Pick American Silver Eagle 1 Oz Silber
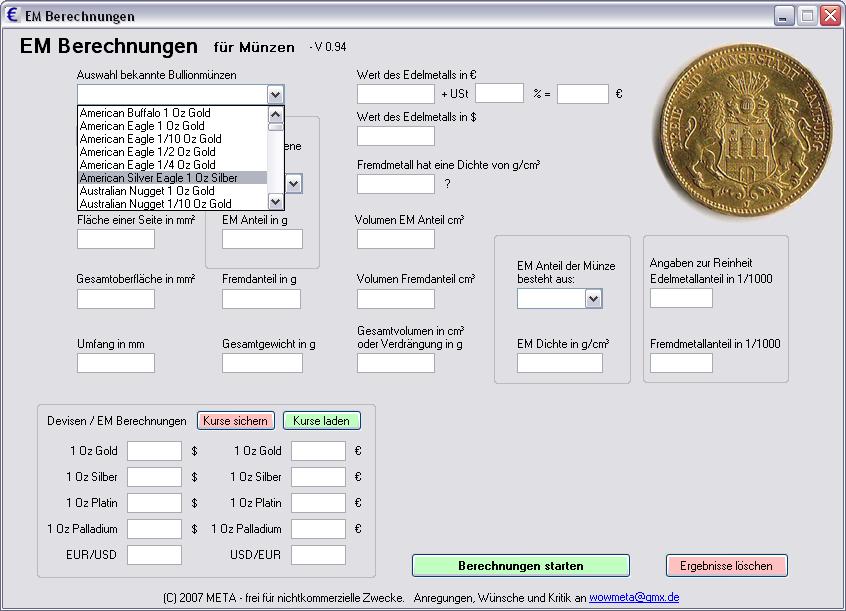This screenshot has height=611, width=846. [x=173, y=178]
